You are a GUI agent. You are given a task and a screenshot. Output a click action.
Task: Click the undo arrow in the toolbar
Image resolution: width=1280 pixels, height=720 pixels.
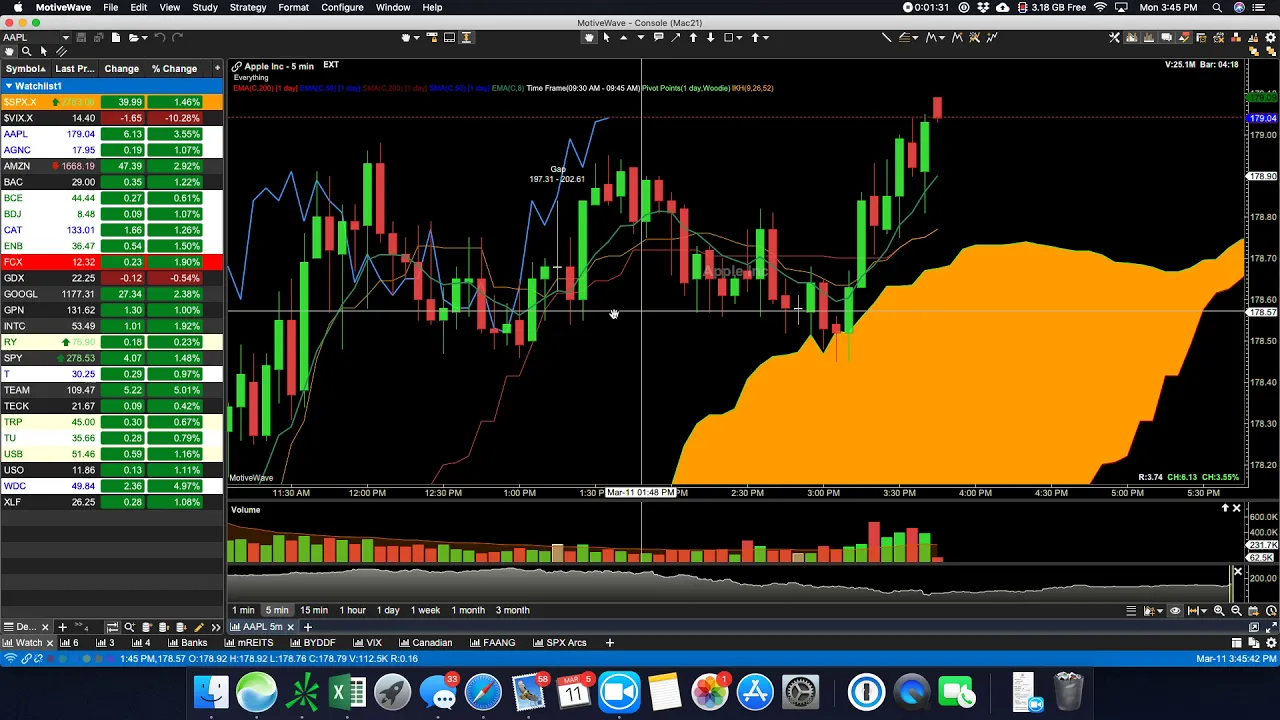tap(160, 37)
